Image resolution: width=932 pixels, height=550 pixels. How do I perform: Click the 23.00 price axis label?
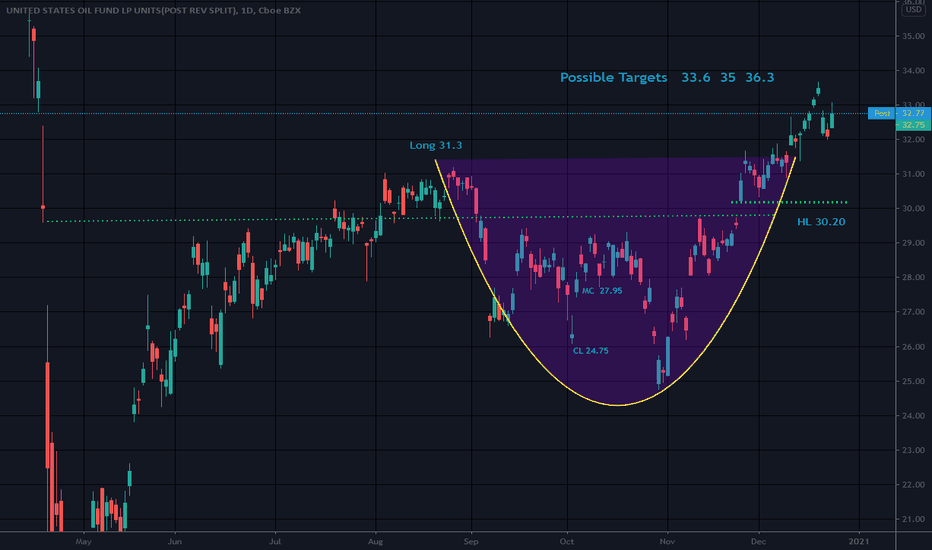(913, 450)
